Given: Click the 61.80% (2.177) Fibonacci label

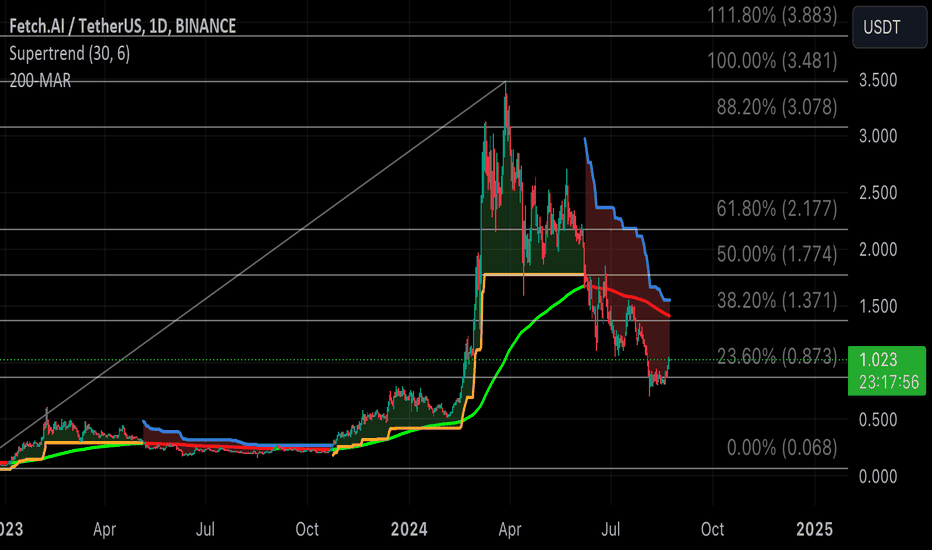Looking at the screenshot, I should [777, 208].
